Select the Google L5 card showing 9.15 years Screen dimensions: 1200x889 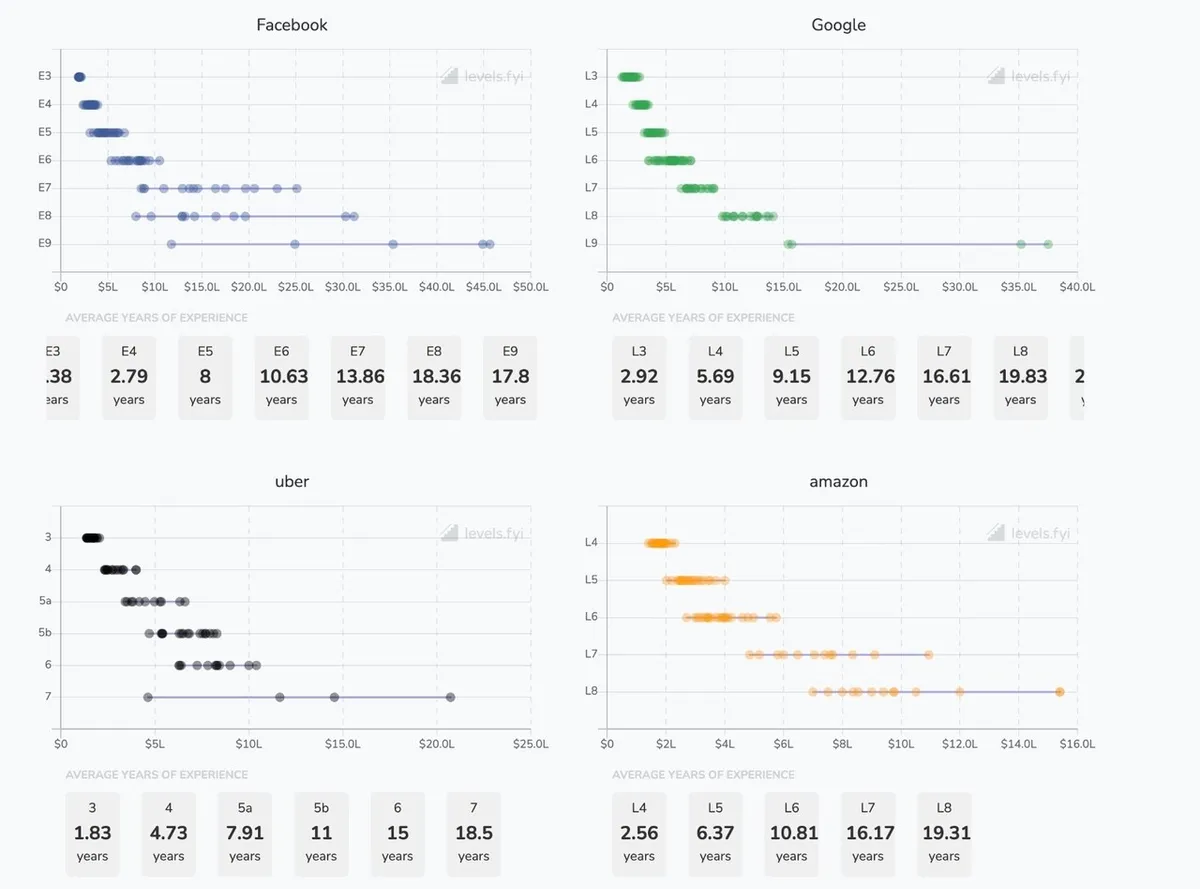point(791,377)
